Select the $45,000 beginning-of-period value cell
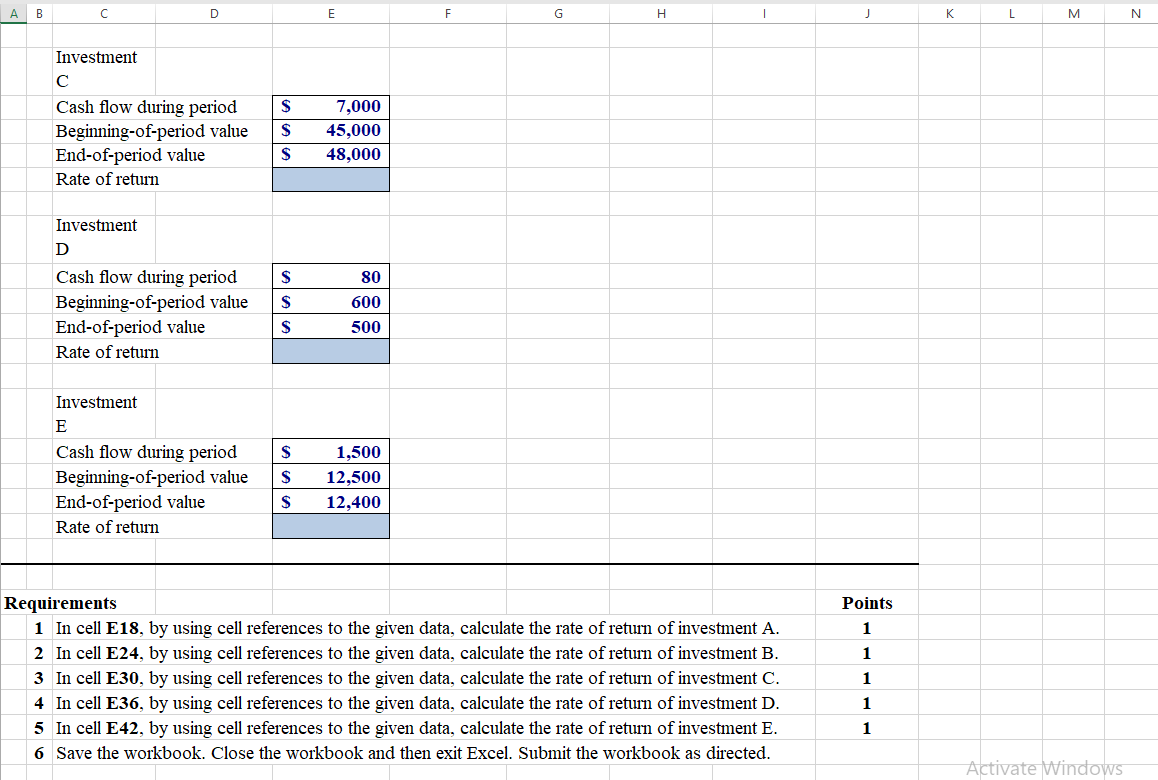1158x780 pixels. [330, 131]
